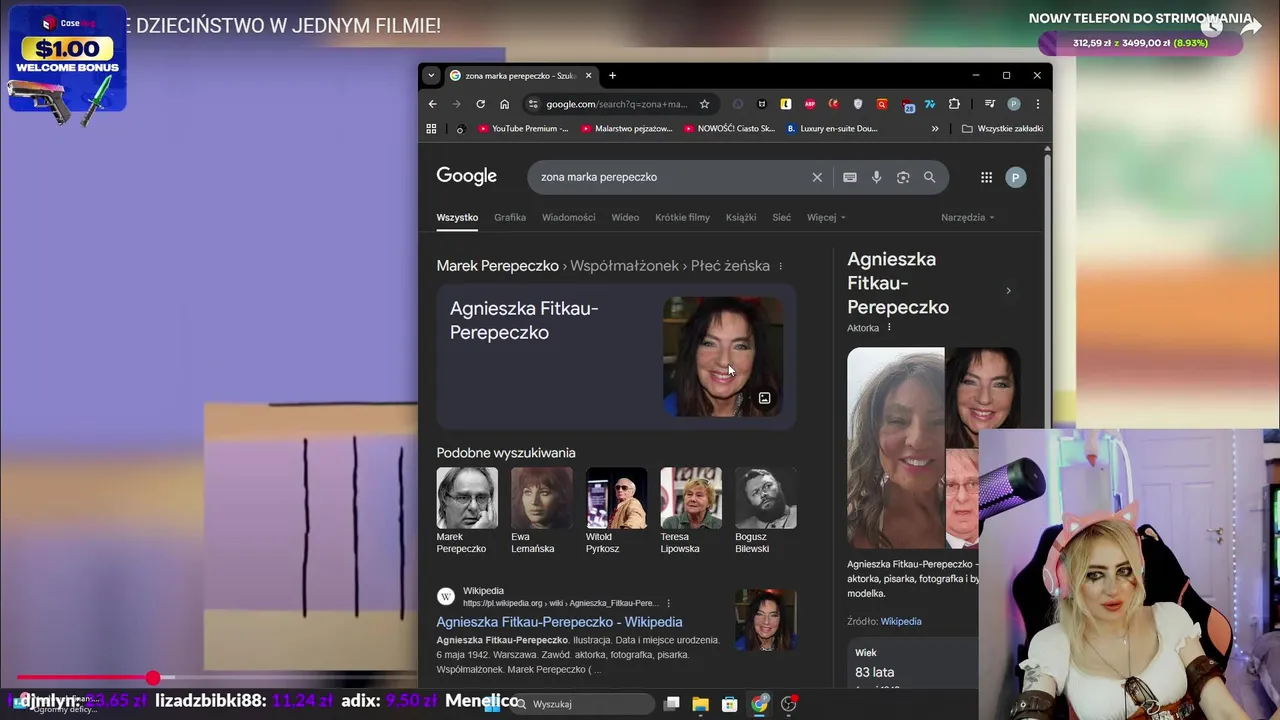Open the on-screen keyboard icon in search
The width and height of the screenshot is (1280, 720).
tap(850, 177)
